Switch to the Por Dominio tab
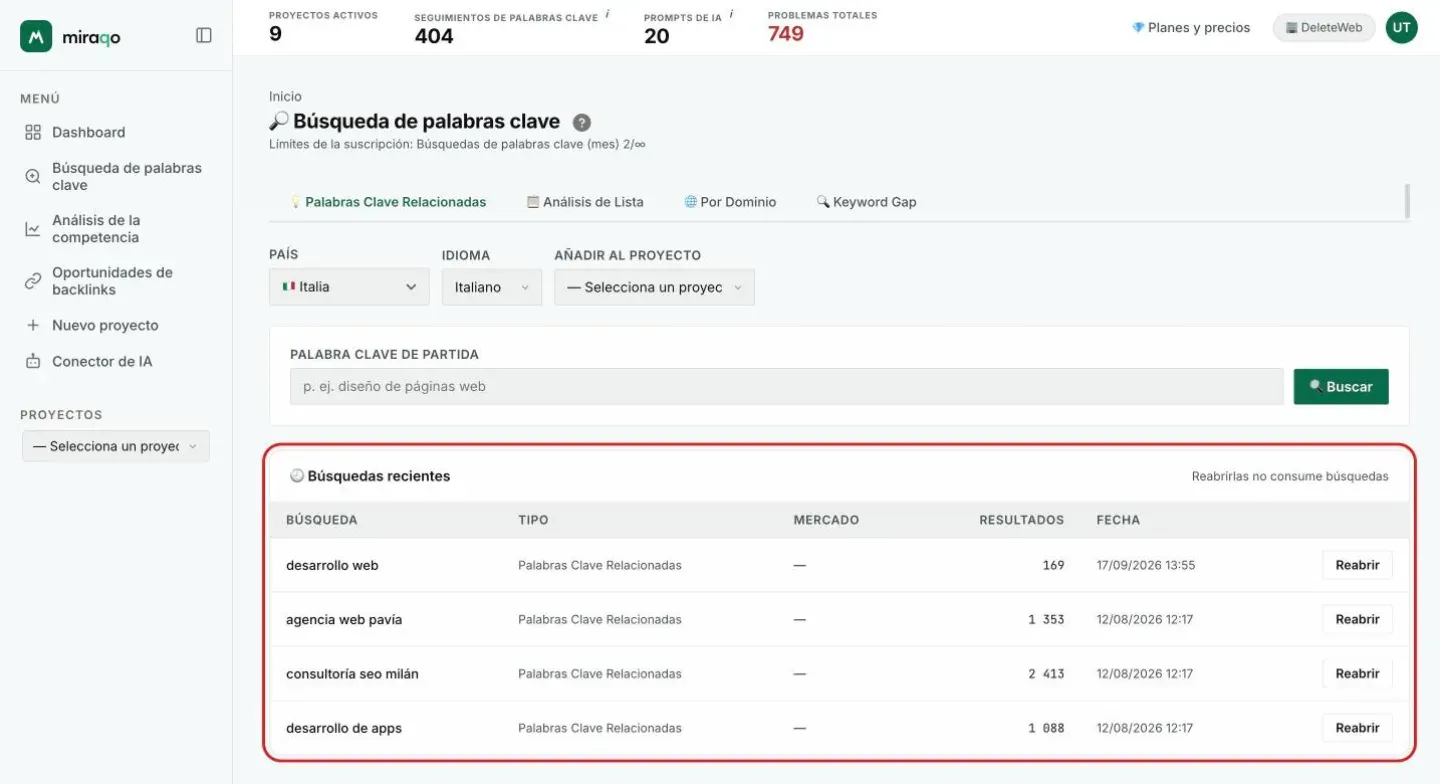Image resolution: width=1440 pixels, height=784 pixels. (x=730, y=202)
